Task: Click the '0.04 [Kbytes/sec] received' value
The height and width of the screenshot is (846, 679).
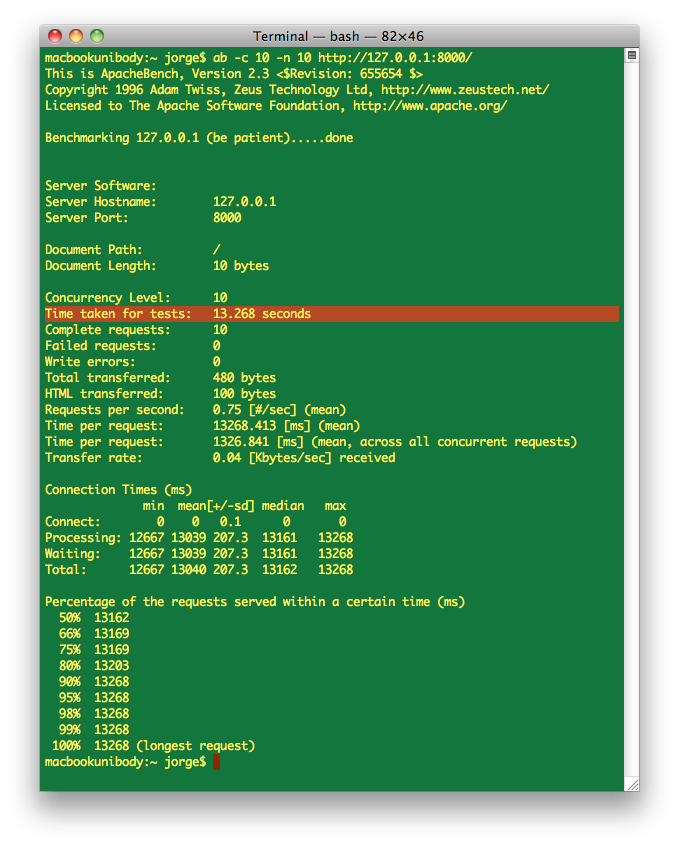Action: (304, 458)
